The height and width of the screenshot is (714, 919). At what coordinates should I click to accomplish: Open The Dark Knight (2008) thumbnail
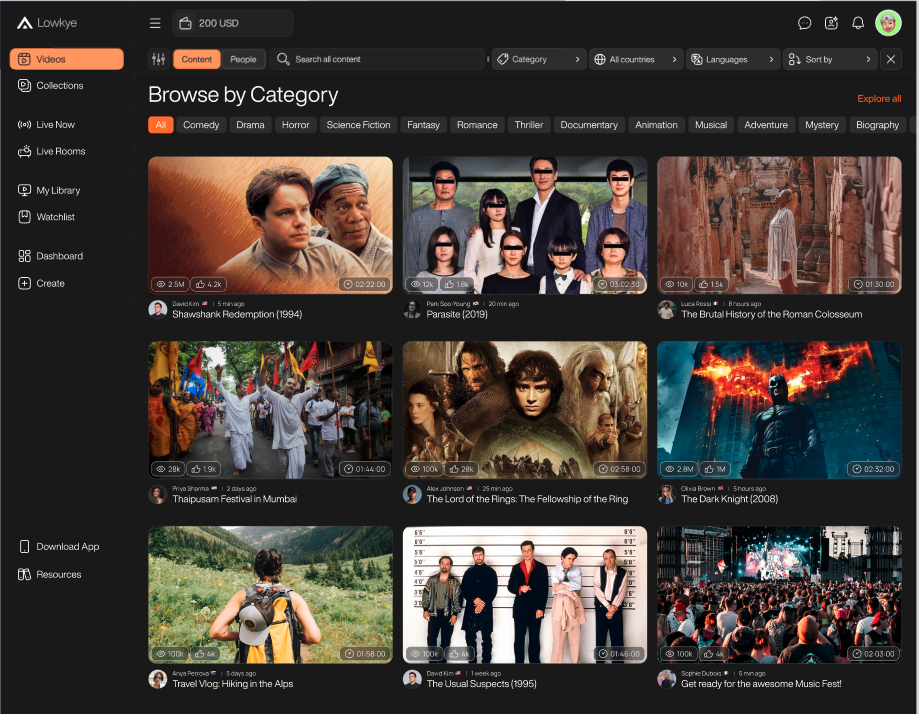(779, 410)
